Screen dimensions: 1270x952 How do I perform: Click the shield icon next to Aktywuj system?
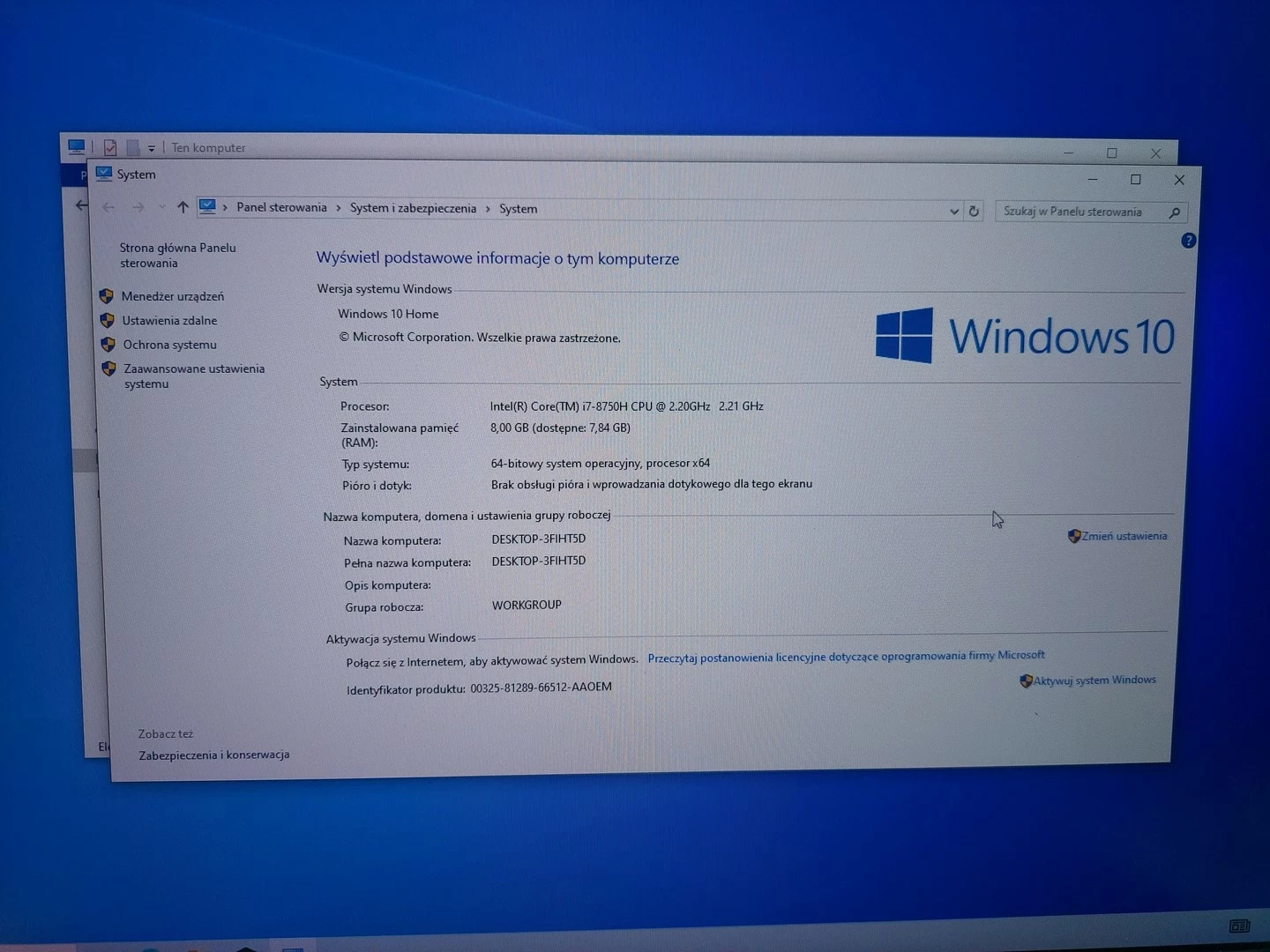pos(1026,681)
